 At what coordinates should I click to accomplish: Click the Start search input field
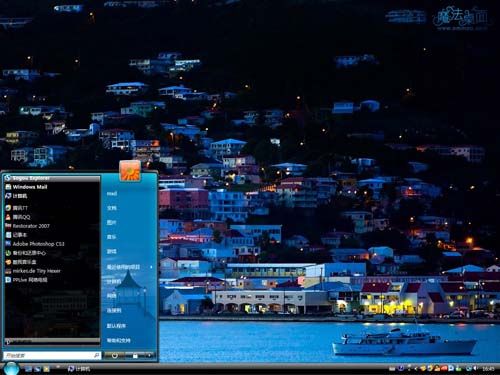(x=52, y=356)
